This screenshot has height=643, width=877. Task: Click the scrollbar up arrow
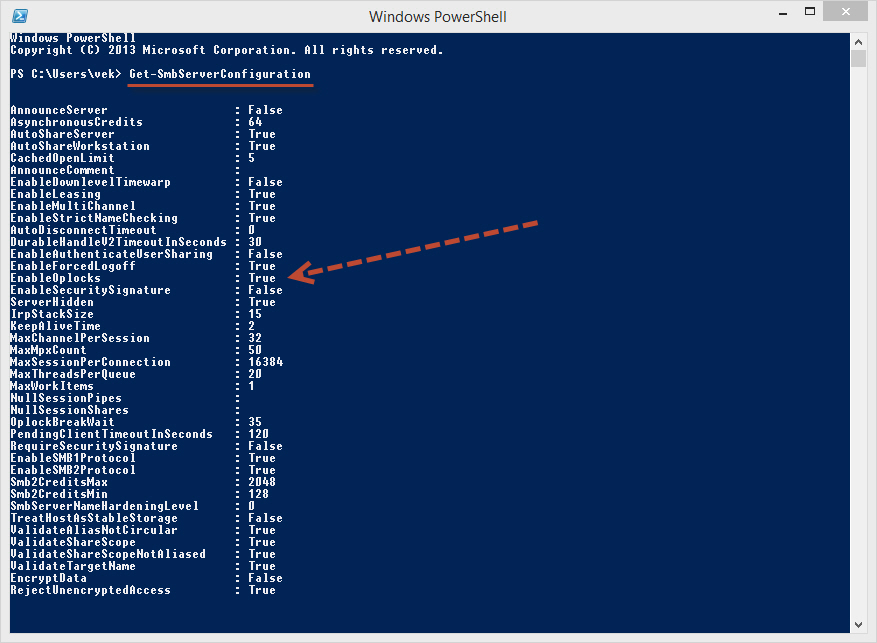point(860,41)
